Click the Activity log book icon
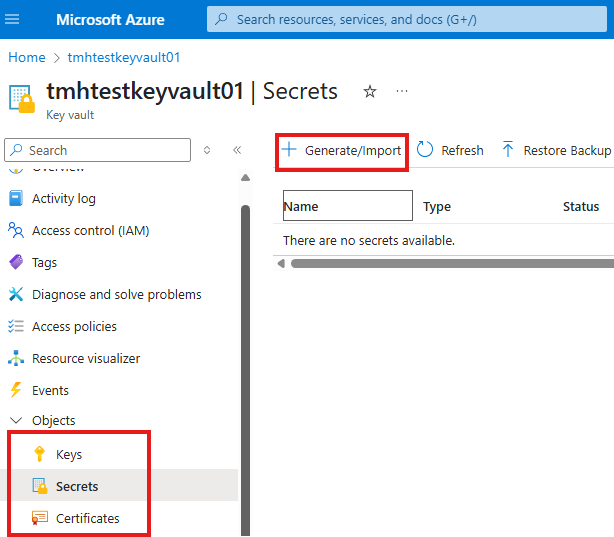Viewport: 614px width, 537px height. [16, 198]
